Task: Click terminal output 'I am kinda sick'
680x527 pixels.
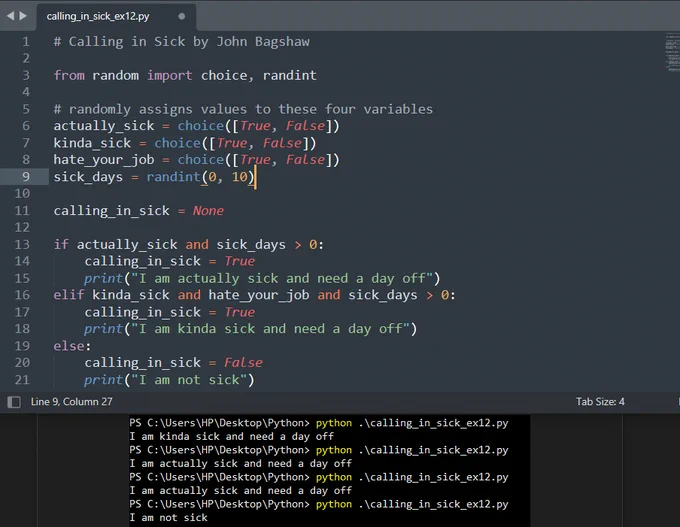Action: 232,436
